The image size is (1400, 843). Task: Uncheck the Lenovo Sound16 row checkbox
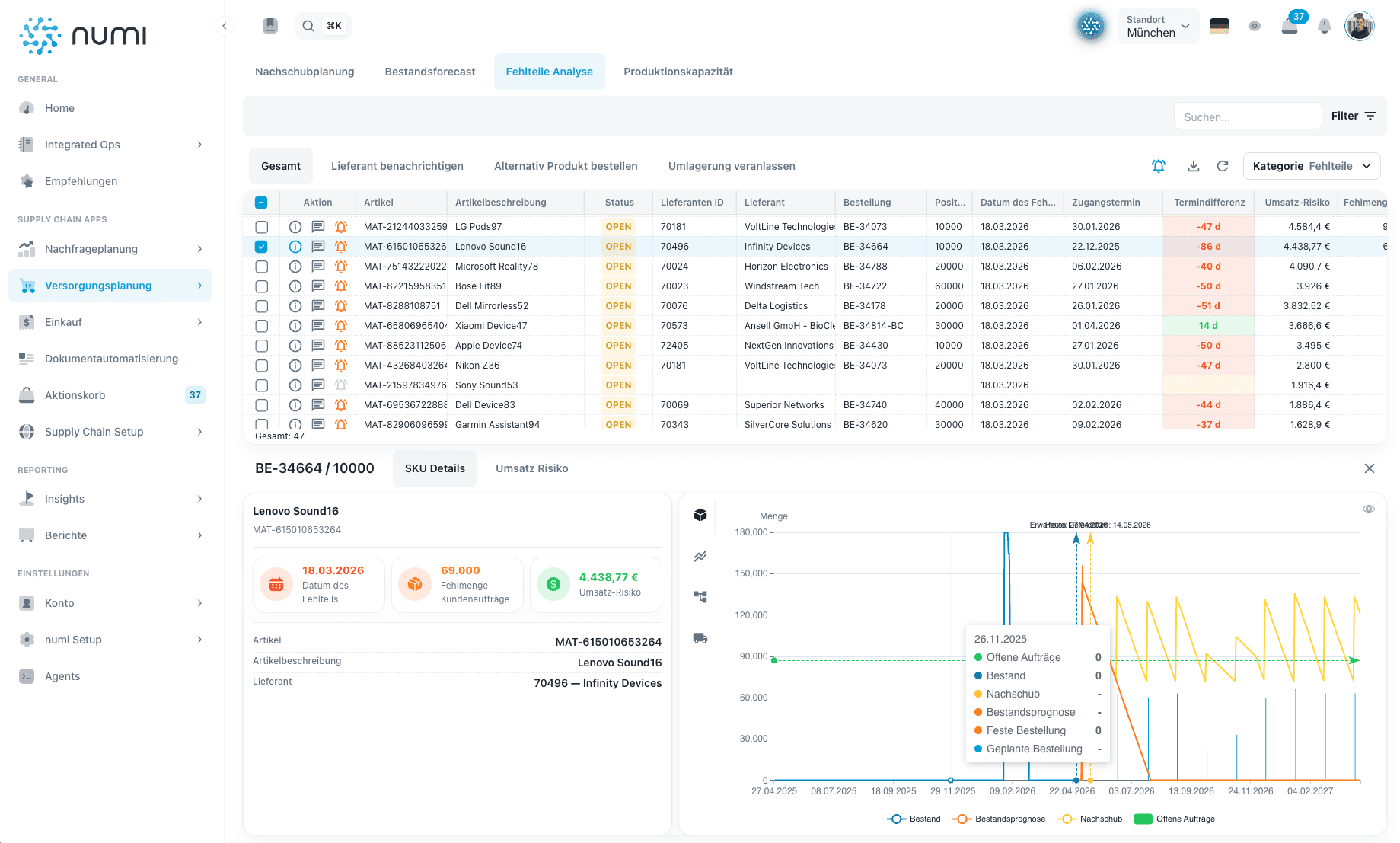click(261, 247)
